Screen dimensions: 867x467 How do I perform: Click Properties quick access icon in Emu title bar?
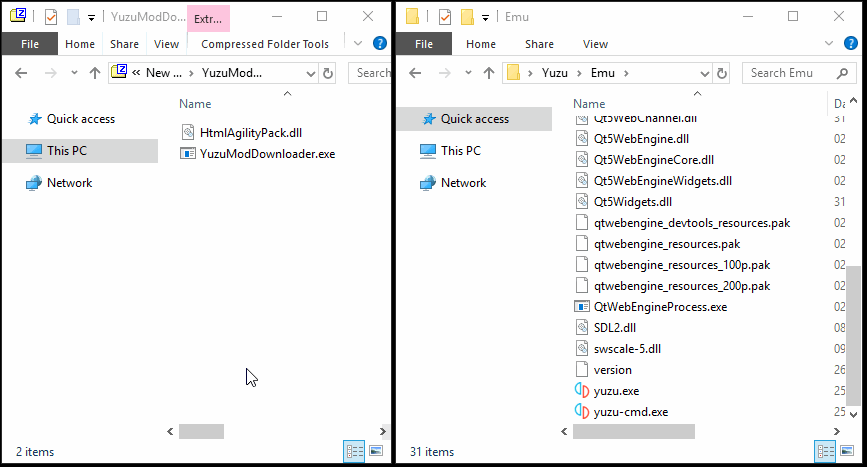coord(445,17)
